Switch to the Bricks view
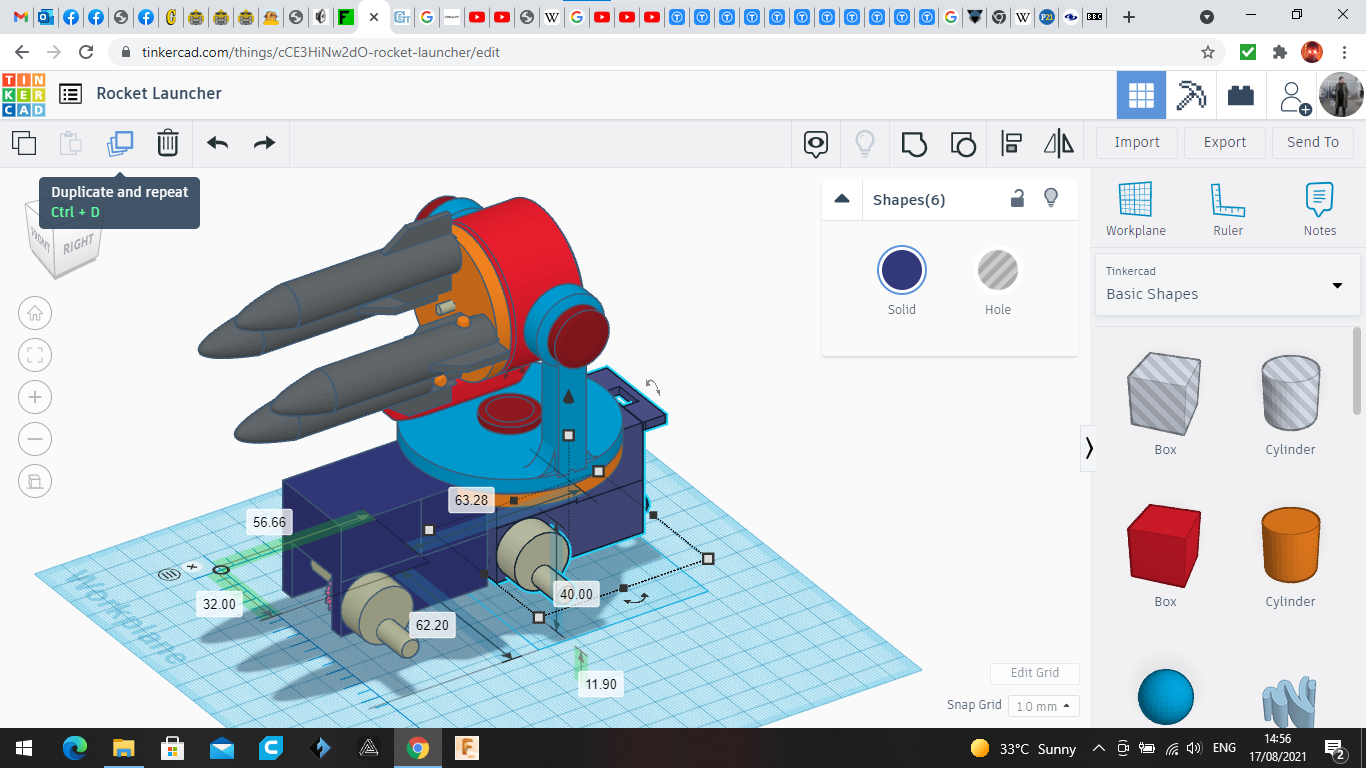The image size is (1366, 768). [x=1241, y=95]
